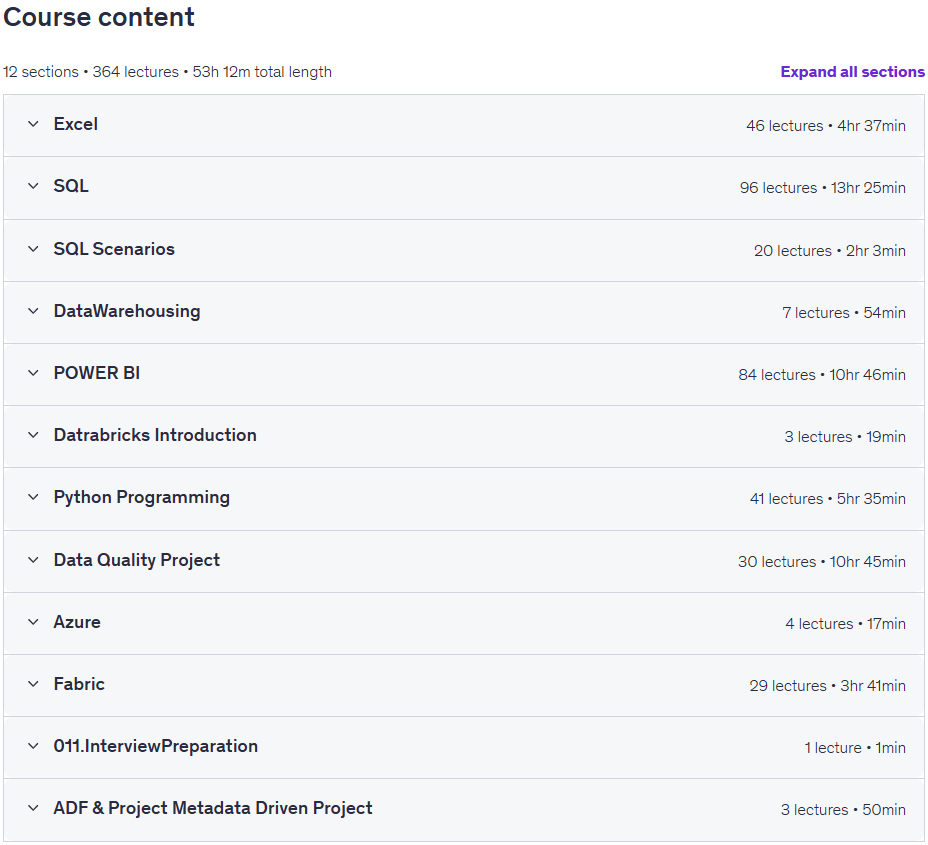This screenshot has width=928, height=845.
Task: Expand the 011.InterviewPreparation chevron
Action: [x=33, y=747]
